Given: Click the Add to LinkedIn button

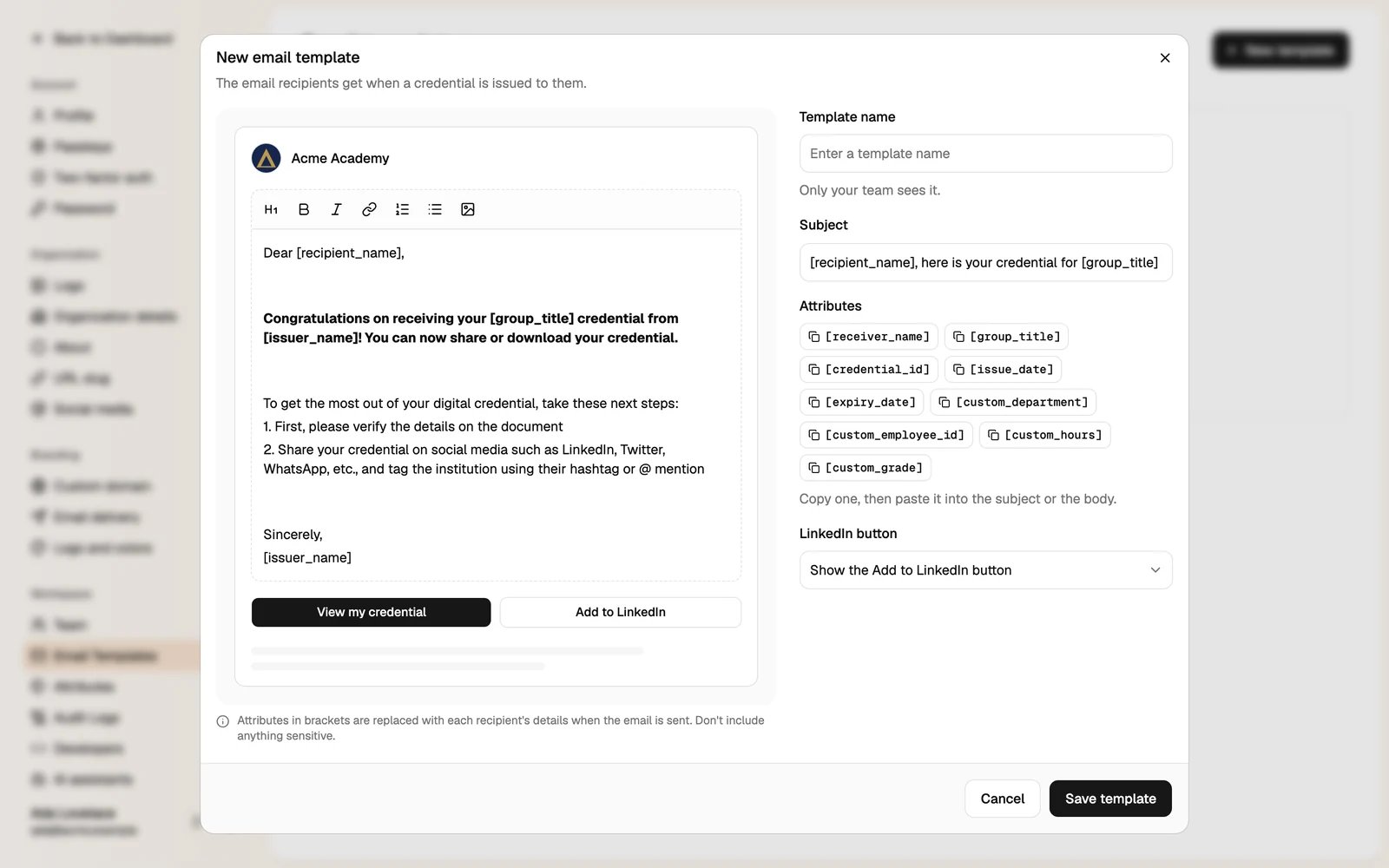Looking at the screenshot, I should [x=620, y=612].
